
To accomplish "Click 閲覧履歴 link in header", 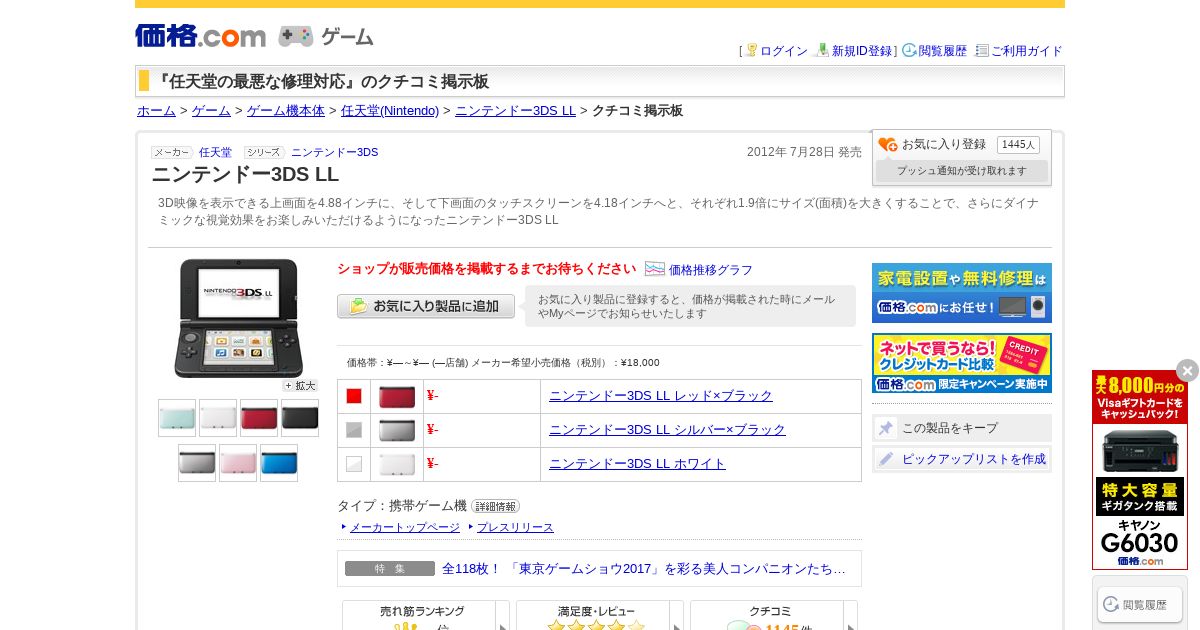I will (943, 51).
